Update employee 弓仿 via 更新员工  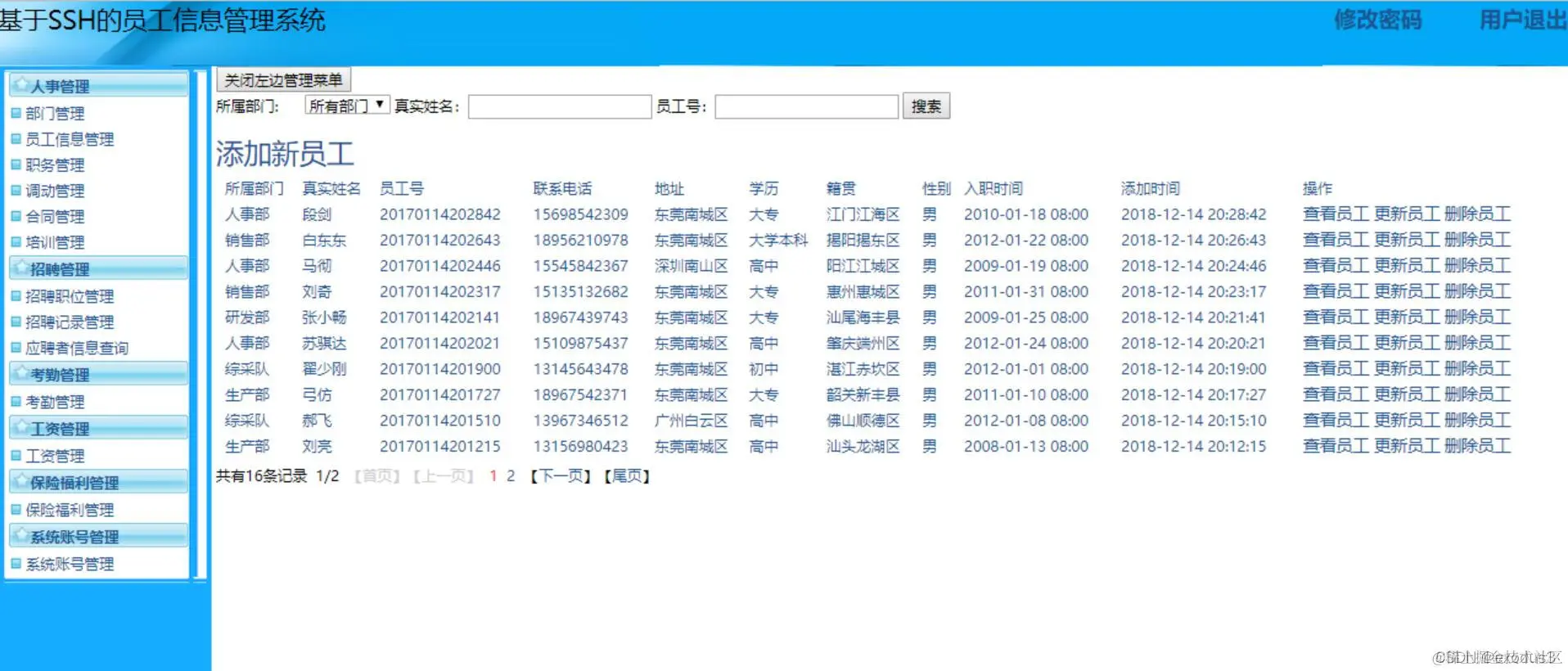(1407, 394)
